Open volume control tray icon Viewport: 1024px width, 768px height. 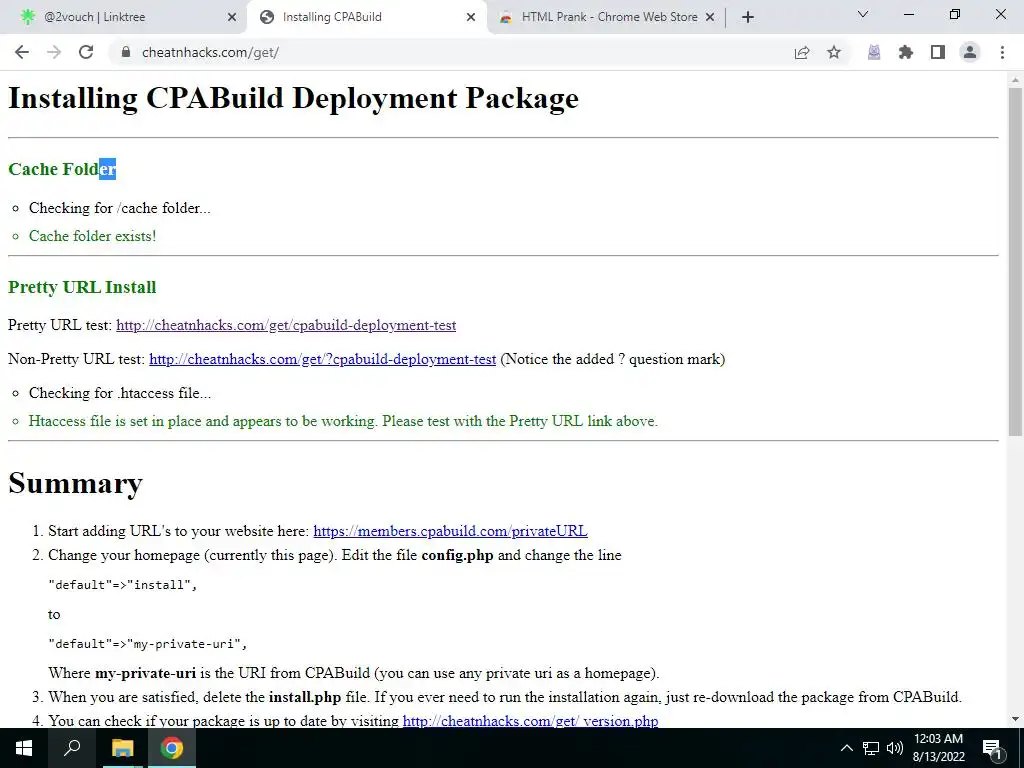[895, 748]
